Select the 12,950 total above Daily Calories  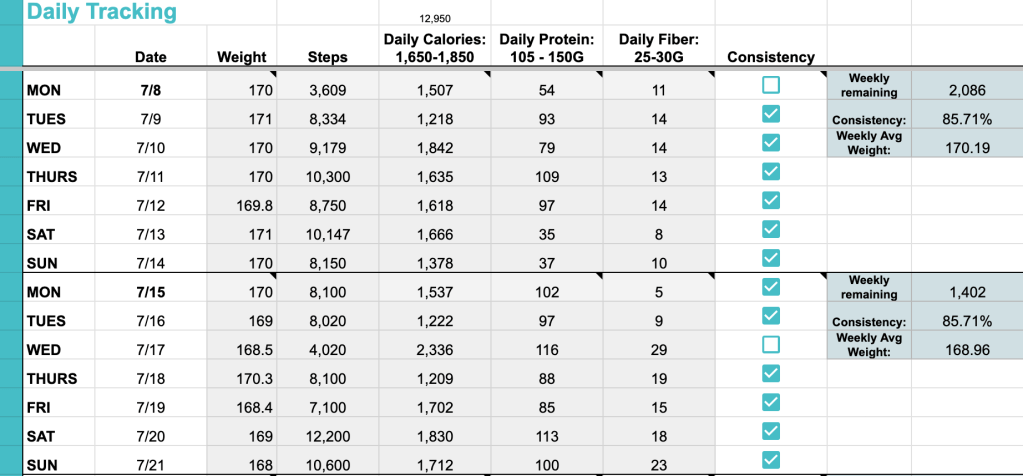point(434,18)
